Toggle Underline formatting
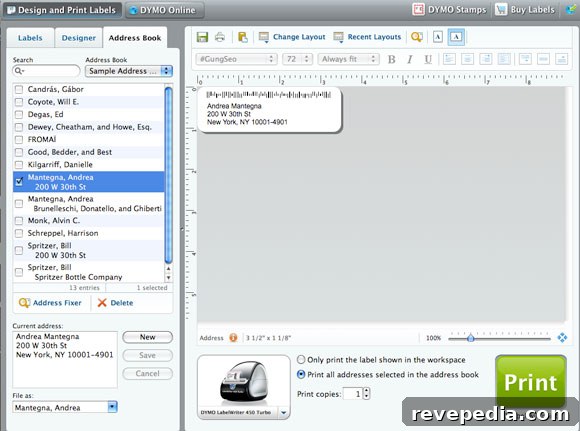 tap(428, 59)
